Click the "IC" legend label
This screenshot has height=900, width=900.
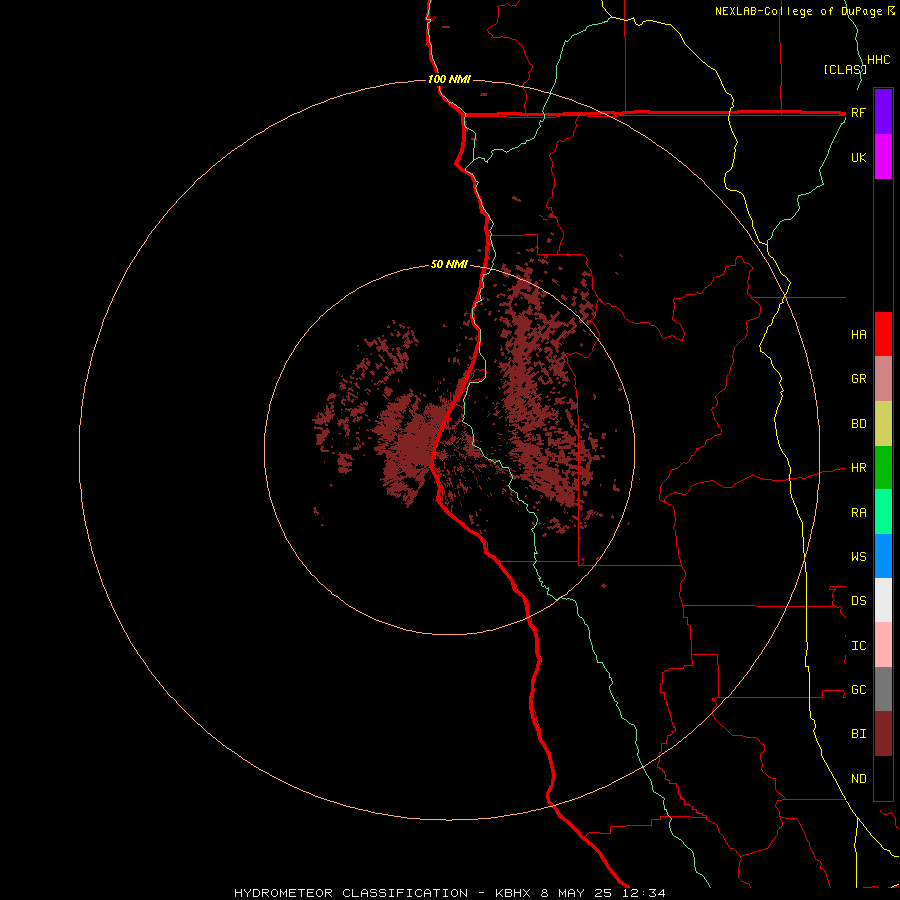[858, 646]
